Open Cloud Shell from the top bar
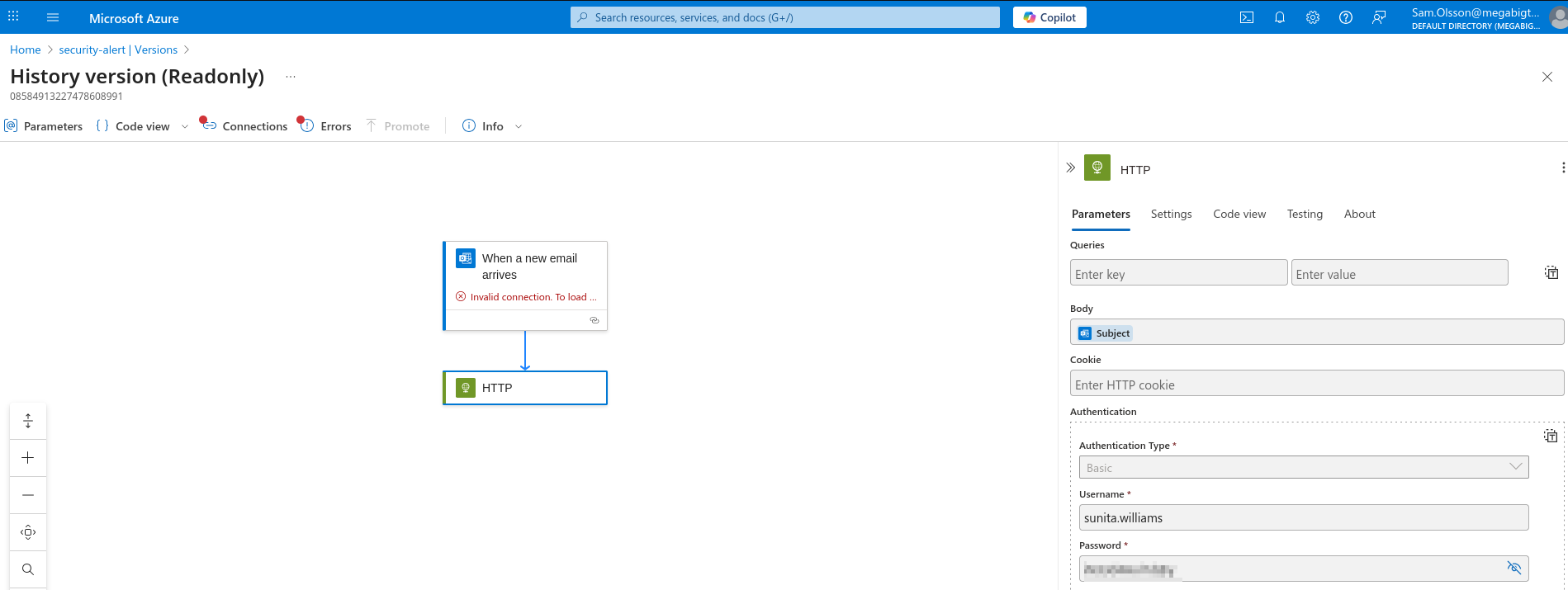 coord(1247,17)
